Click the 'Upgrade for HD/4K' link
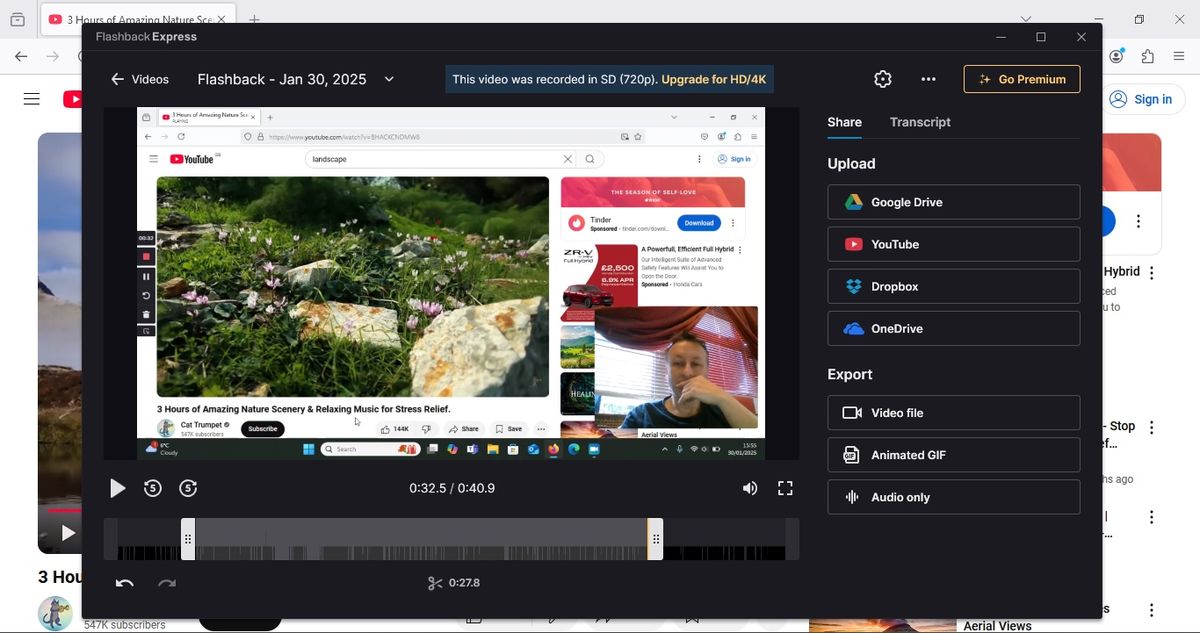The width and height of the screenshot is (1200, 633). coord(714,78)
